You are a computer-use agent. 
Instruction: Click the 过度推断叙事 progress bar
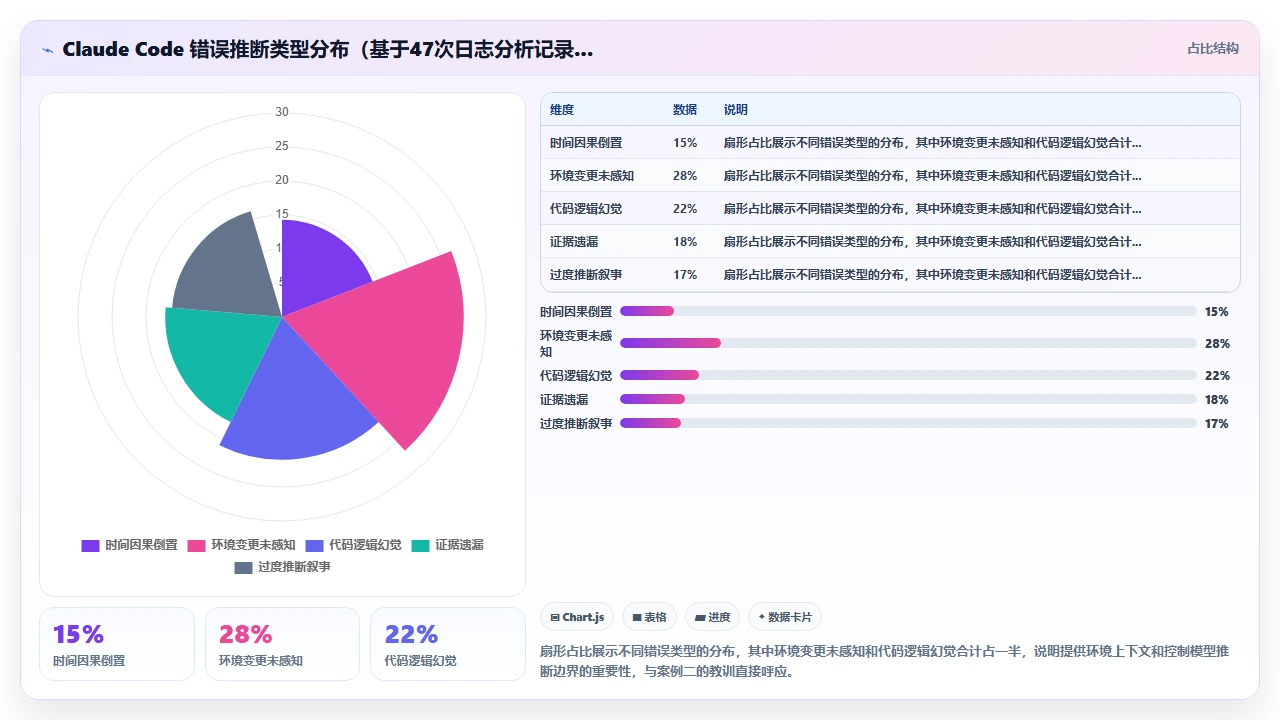[908, 423]
